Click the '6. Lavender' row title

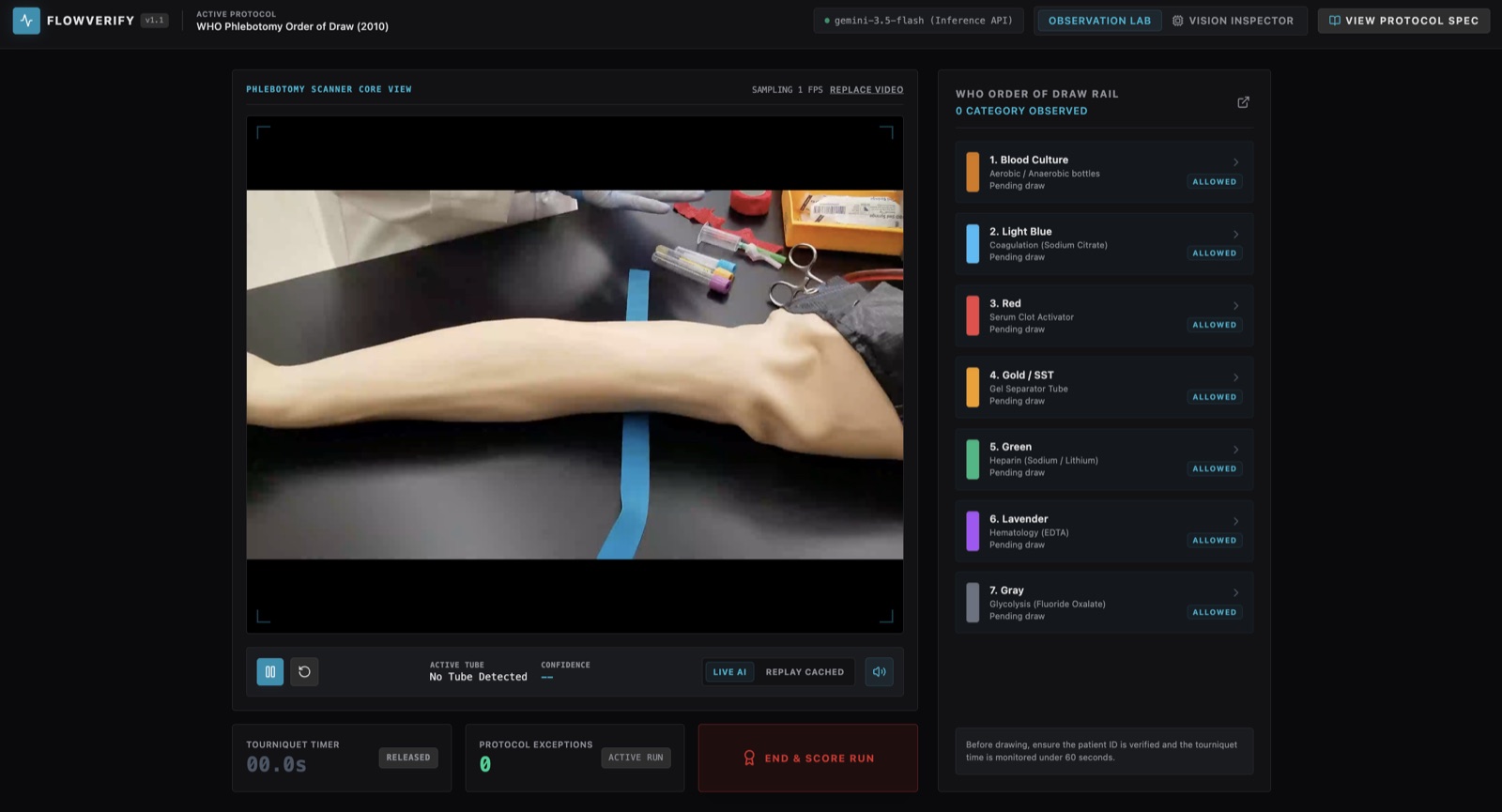(x=1019, y=519)
